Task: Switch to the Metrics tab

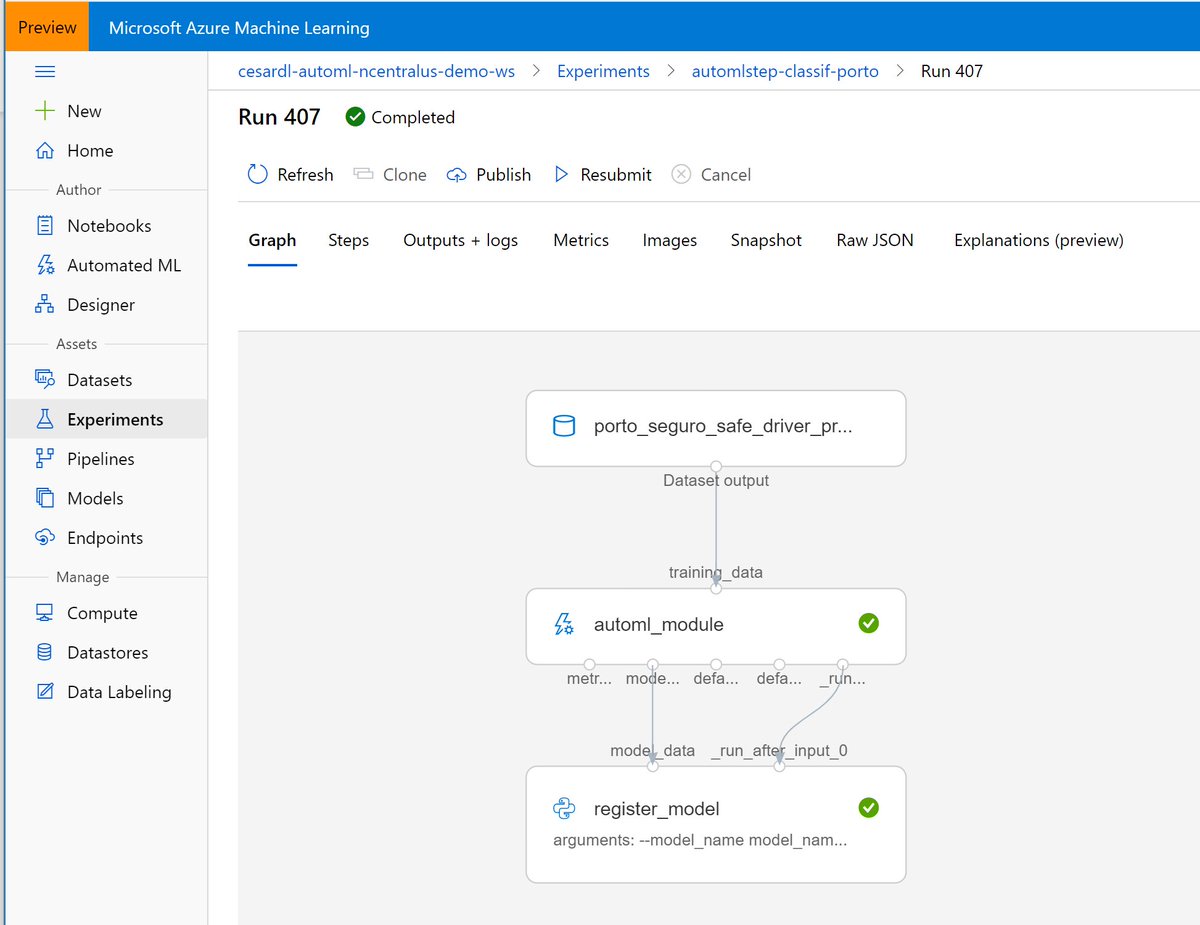Action: click(581, 240)
